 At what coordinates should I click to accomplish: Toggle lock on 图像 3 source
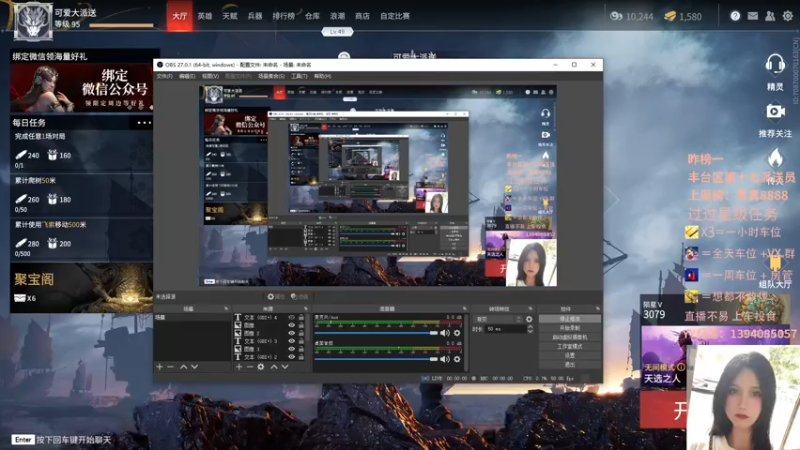point(301,349)
